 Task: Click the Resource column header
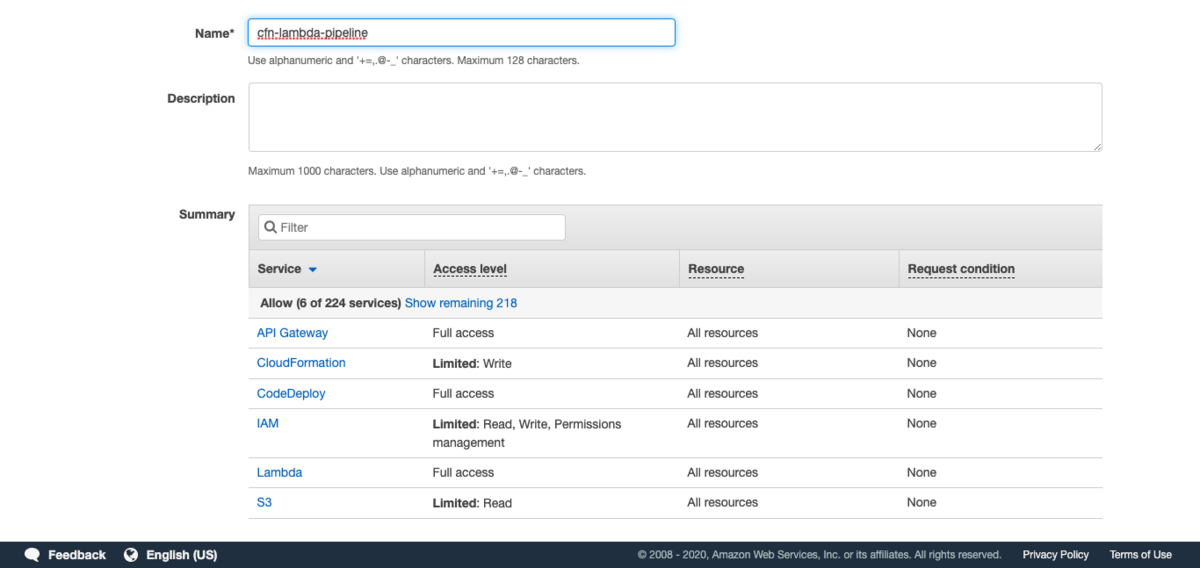[716, 269]
